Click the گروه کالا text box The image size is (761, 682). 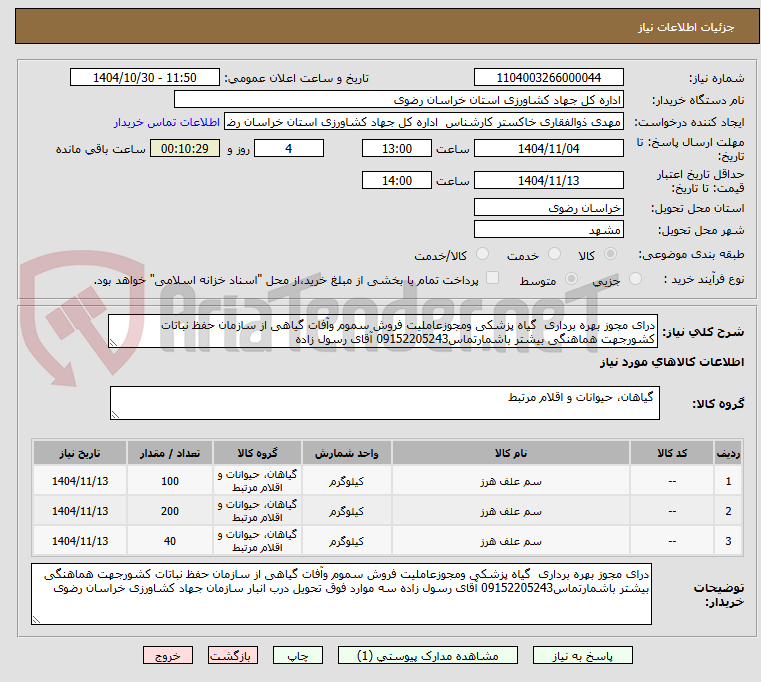click(x=385, y=403)
